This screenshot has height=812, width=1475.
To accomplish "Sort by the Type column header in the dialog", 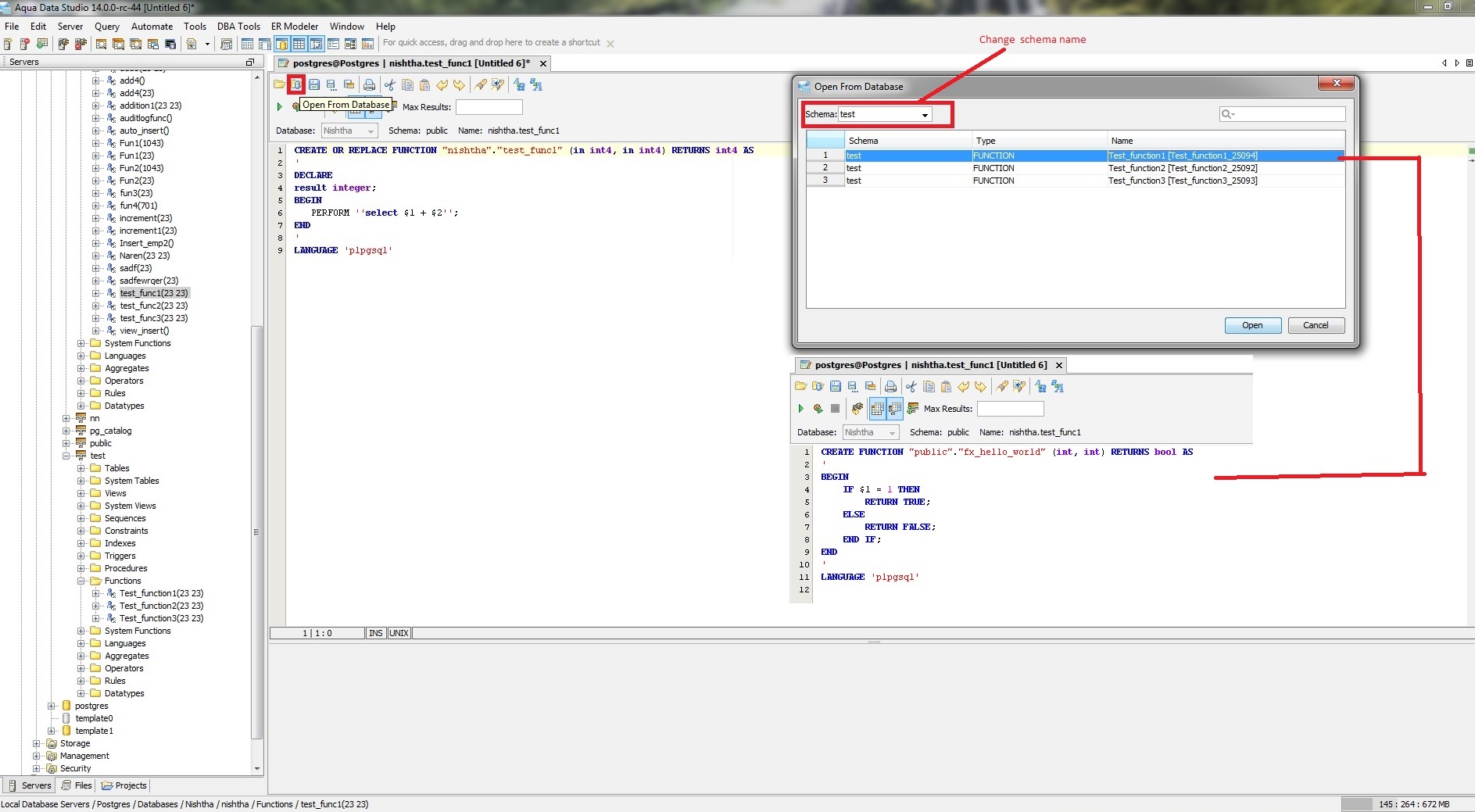I will click(1040, 141).
